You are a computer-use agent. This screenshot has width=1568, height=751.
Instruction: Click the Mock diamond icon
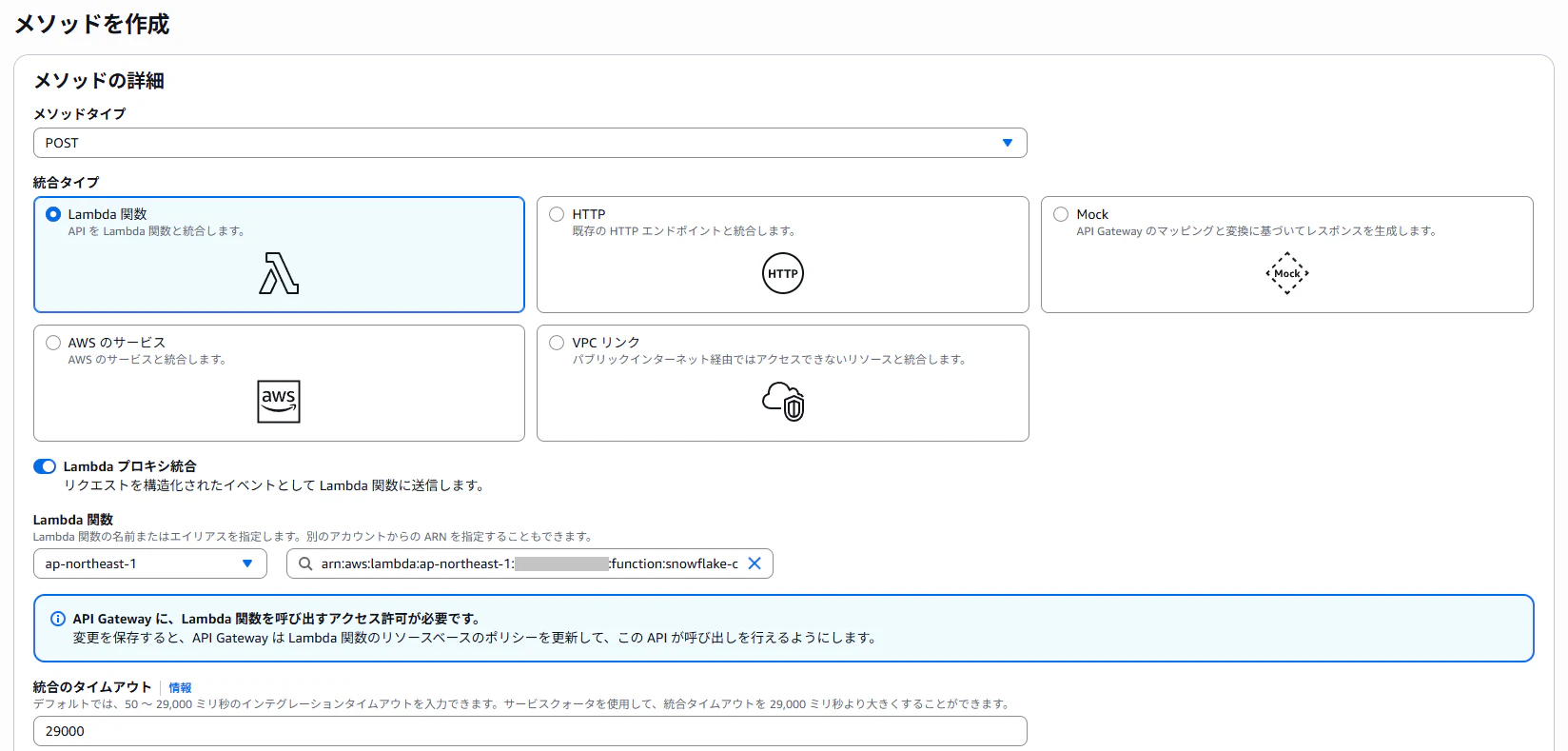pos(1287,273)
